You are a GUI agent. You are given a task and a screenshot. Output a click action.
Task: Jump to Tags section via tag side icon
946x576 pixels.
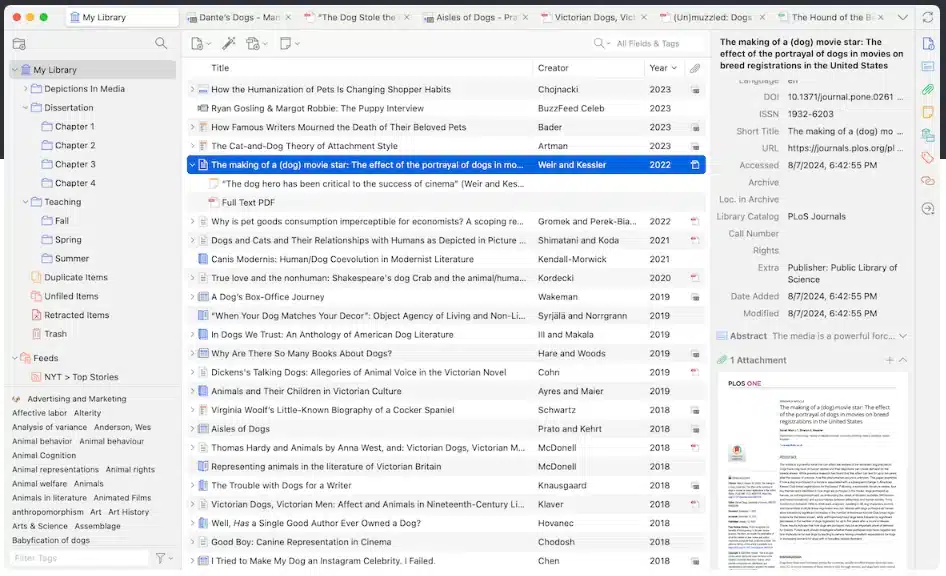point(928,158)
